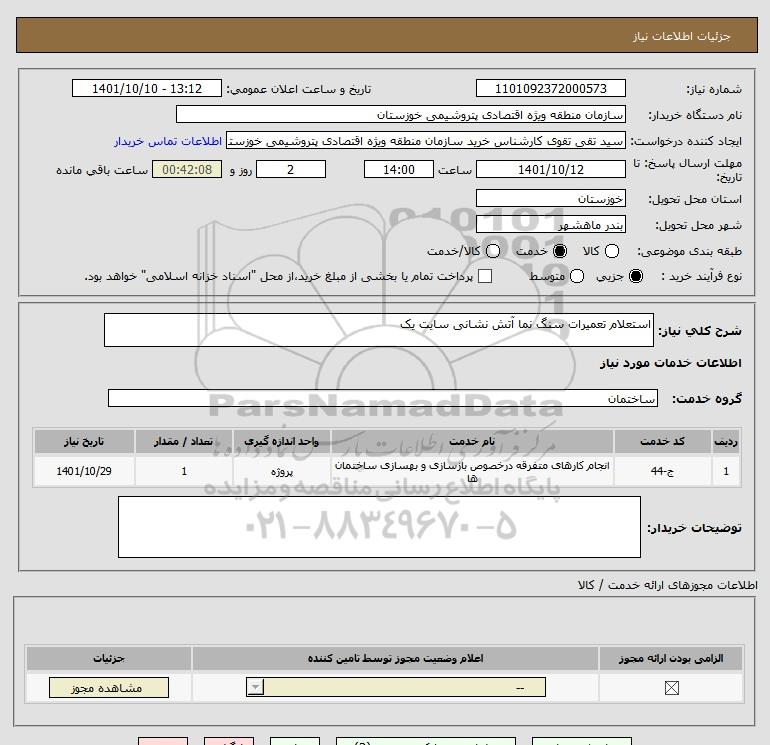Click the اطلاعات خدمات مورد نیاز heading

pos(670,363)
